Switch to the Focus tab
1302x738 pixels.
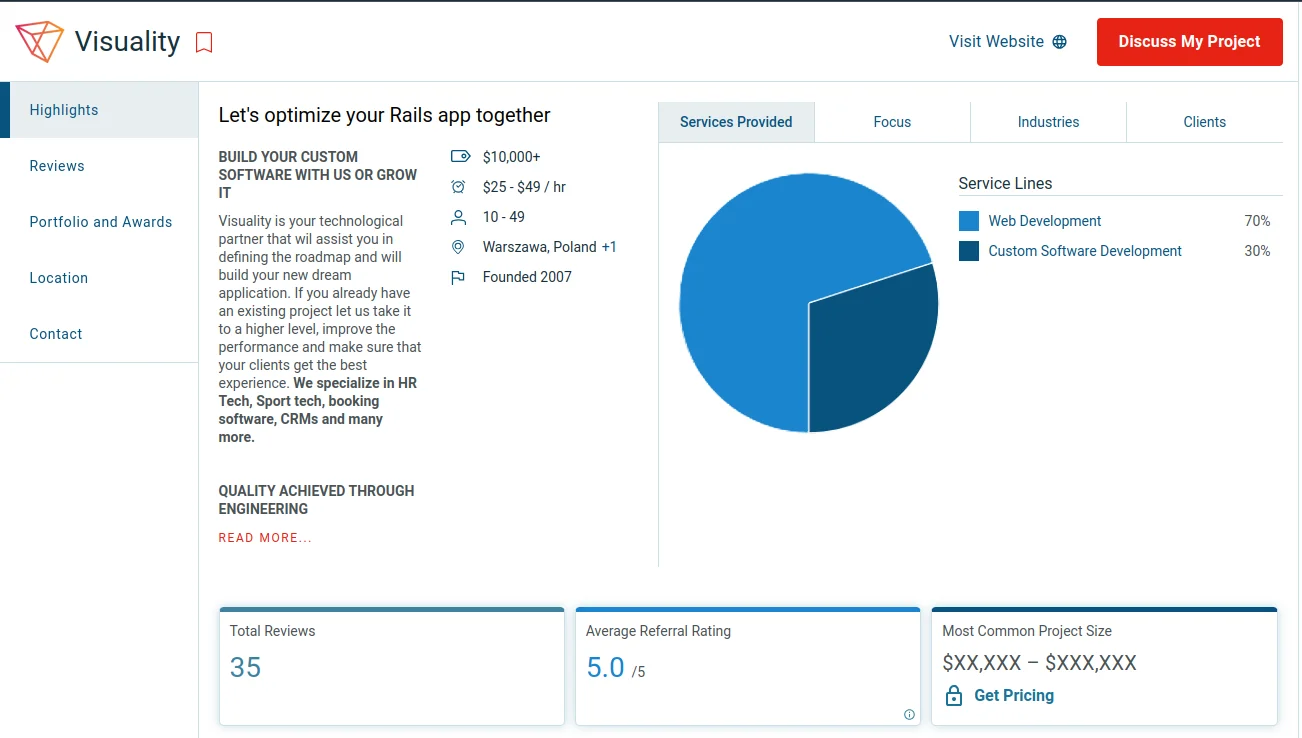point(892,122)
